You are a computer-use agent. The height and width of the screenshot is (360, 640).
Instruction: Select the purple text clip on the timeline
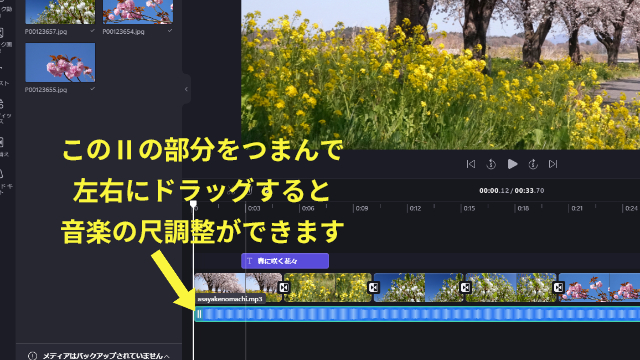[x=285, y=261]
